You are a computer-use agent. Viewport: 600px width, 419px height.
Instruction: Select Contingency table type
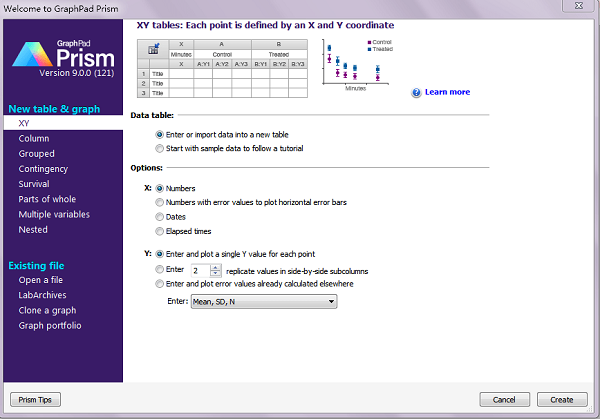[x=43, y=169]
